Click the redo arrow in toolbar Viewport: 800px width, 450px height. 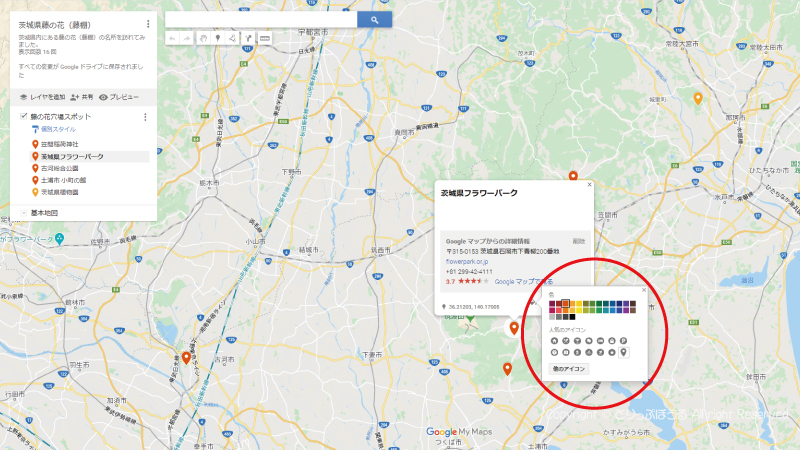187,38
